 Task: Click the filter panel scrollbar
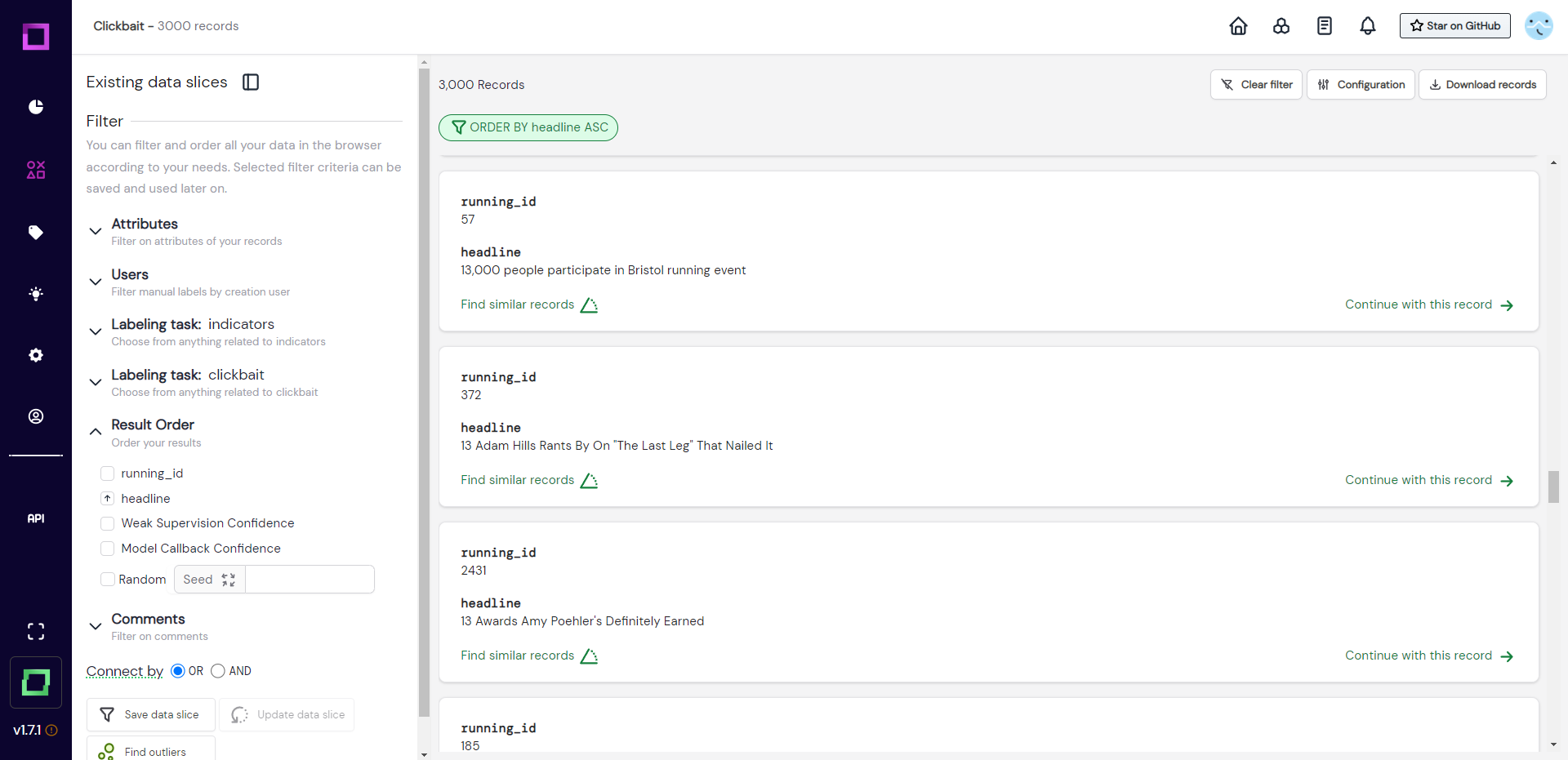pyautogui.click(x=424, y=392)
